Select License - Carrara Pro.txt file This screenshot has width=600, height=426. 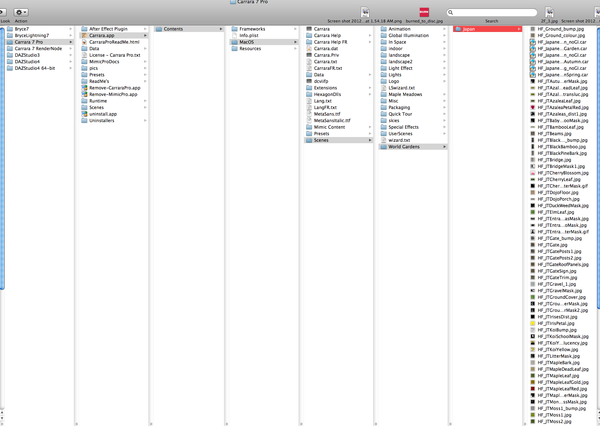click(114, 55)
